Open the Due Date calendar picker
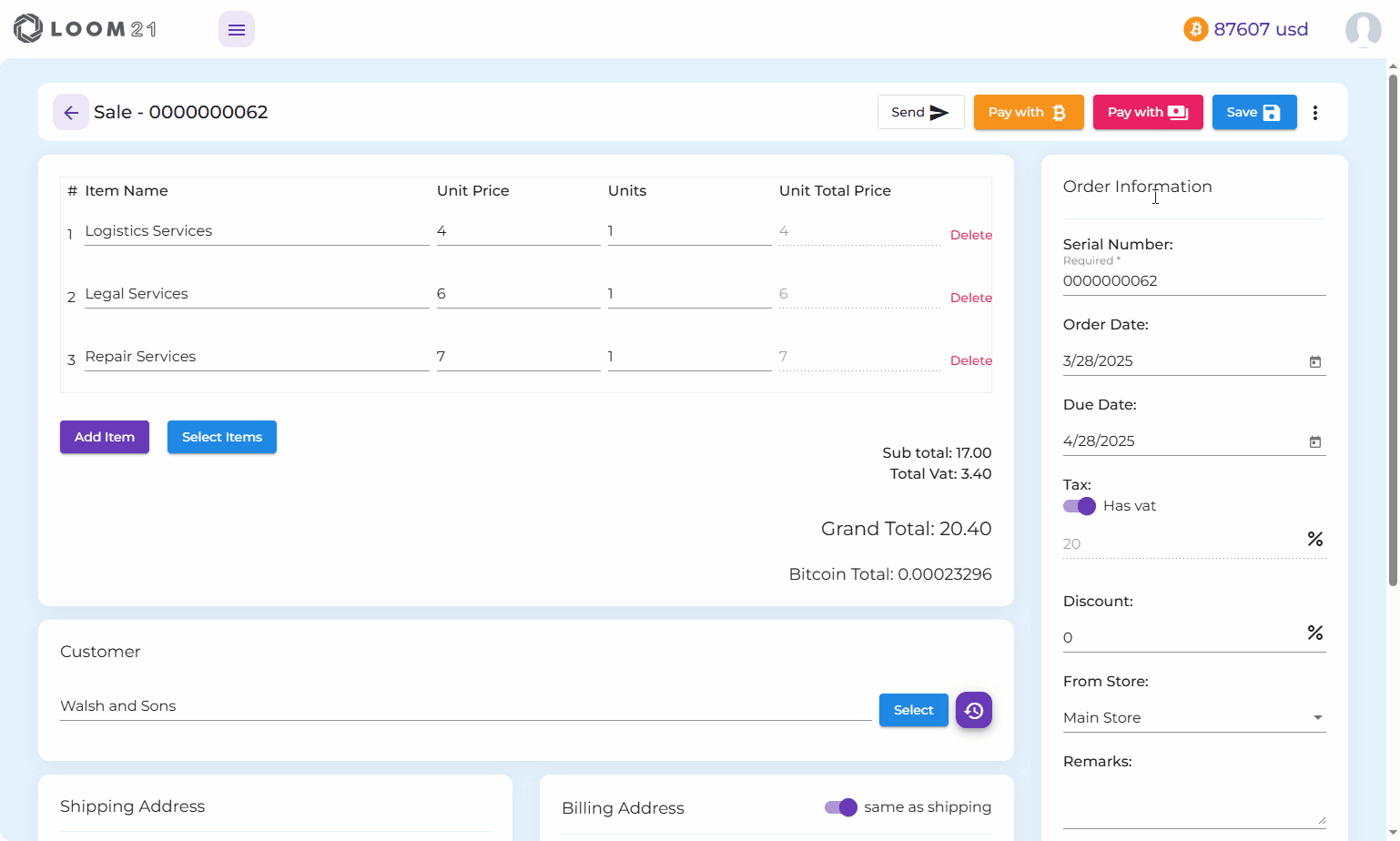 pyautogui.click(x=1315, y=441)
